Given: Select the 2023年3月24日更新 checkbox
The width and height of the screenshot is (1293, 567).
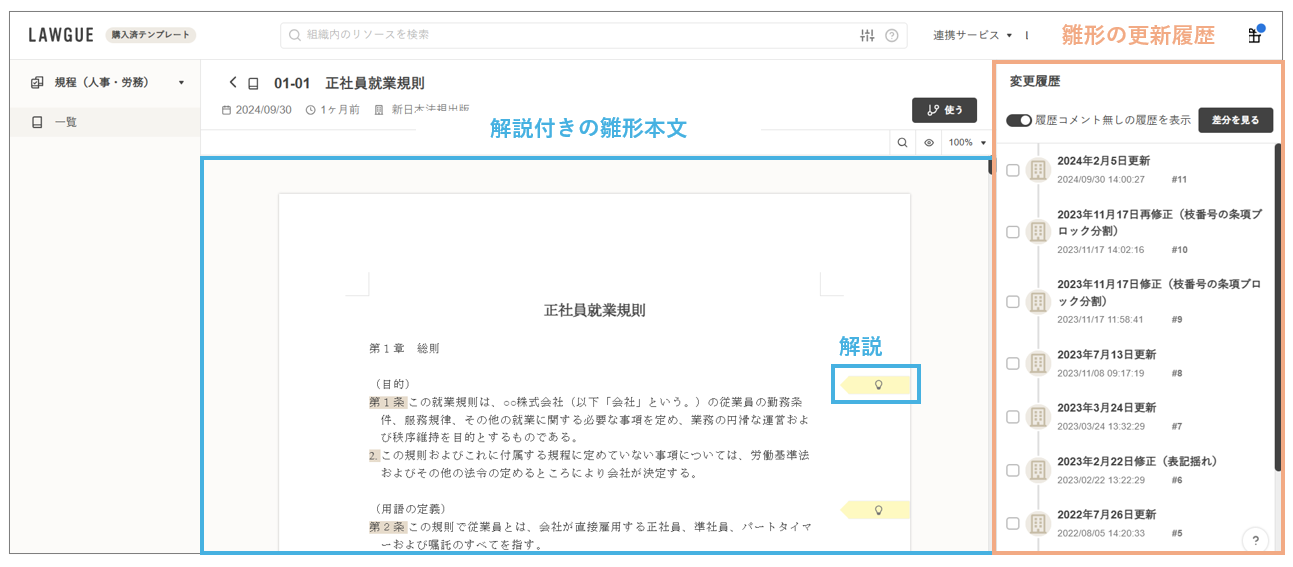Looking at the screenshot, I should click(1013, 417).
